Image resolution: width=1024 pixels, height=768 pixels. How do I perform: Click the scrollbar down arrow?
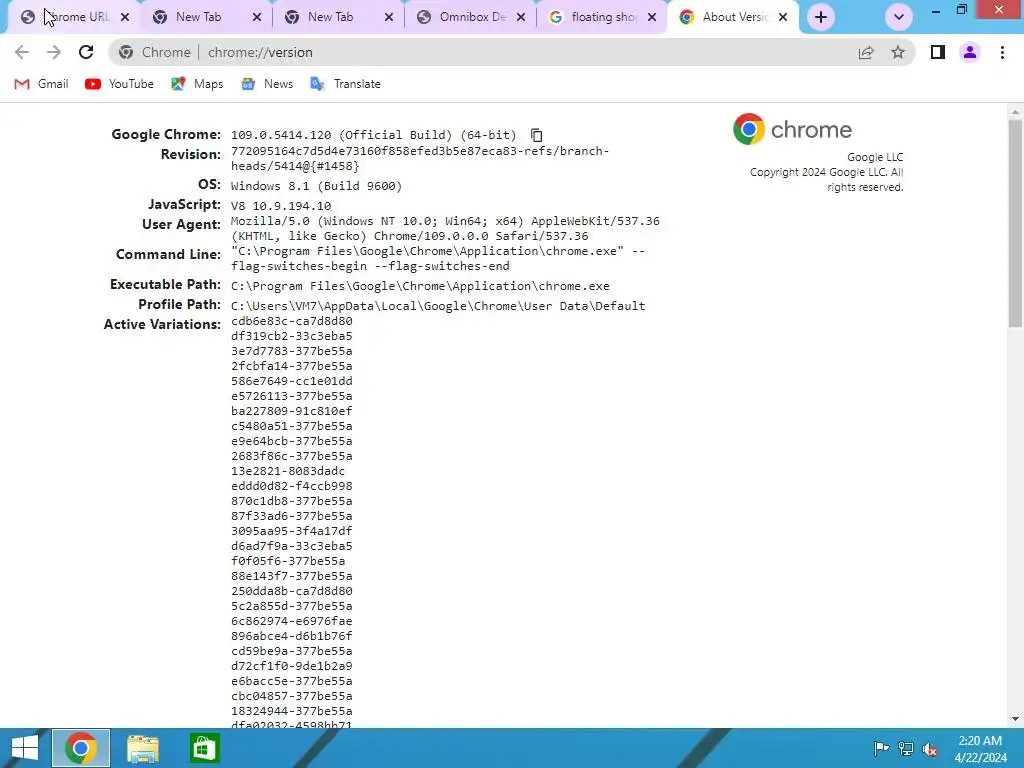coord(1015,719)
